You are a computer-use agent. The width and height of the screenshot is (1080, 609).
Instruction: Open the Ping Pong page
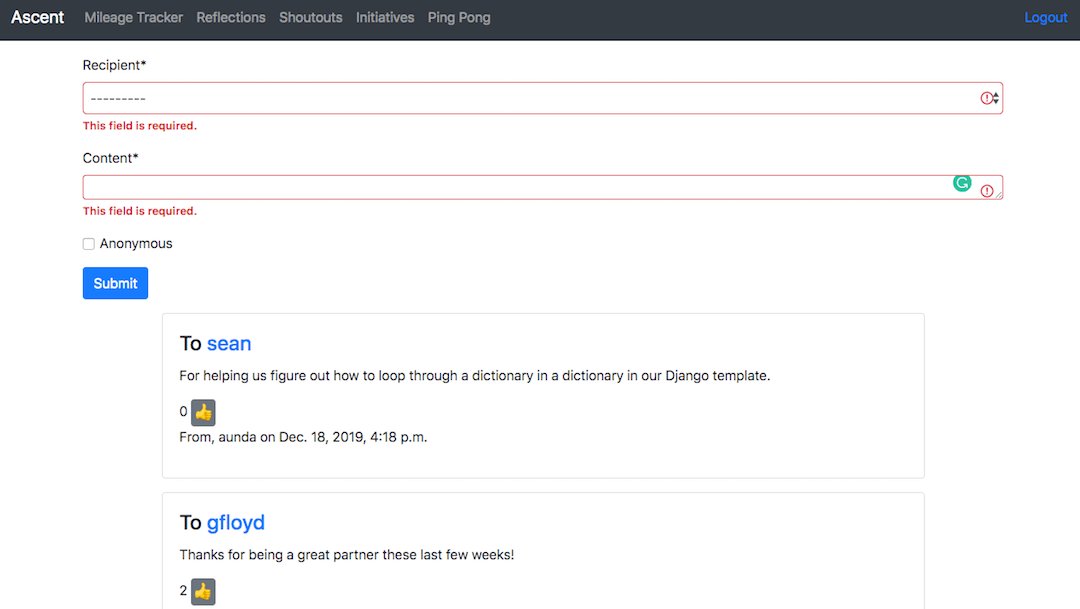(459, 18)
